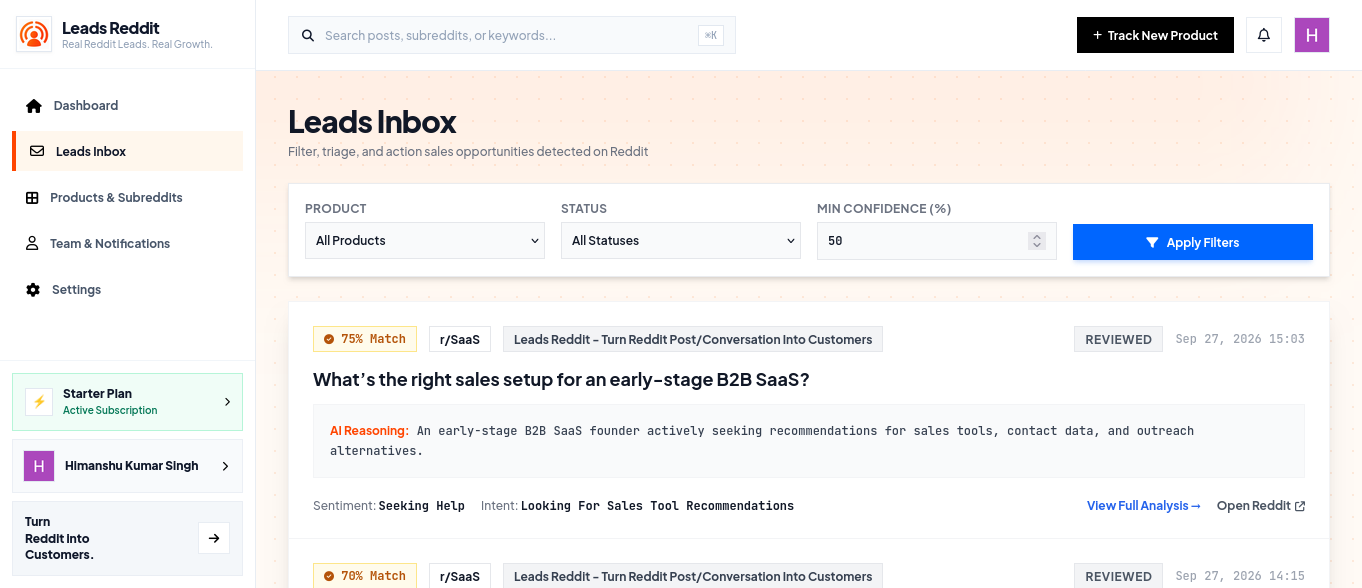Click the Team & Notifications person icon
Image resolution: width=1362 pixels, height=588 pixels.
32,244
